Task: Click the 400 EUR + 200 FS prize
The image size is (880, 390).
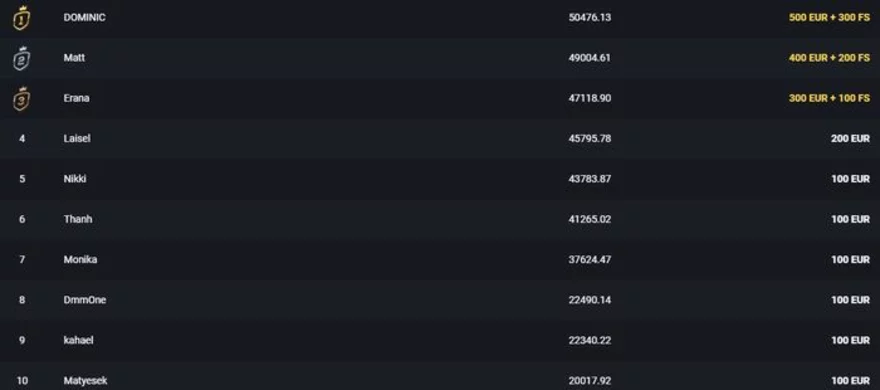Action: 829,58
